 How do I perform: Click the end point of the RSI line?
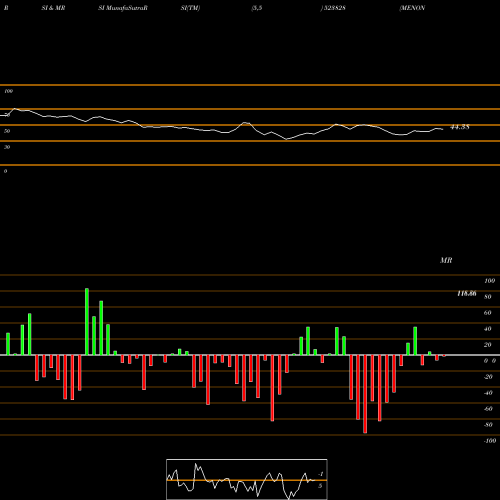pyautogui.click(x=443, y=129)
